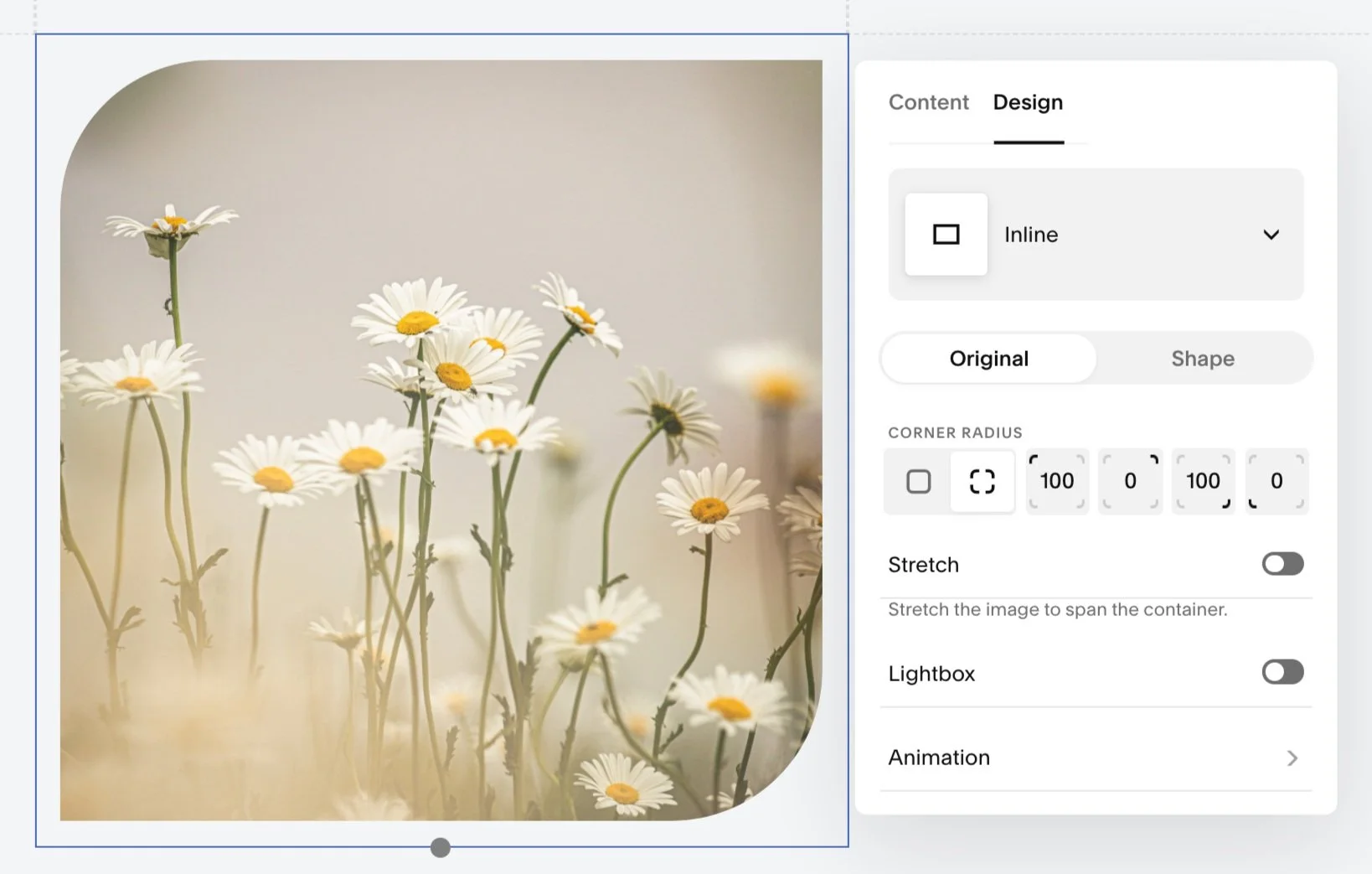Screen dimensions: 1372x874
Task: Switch to the Shape option
Action: 1203,359
